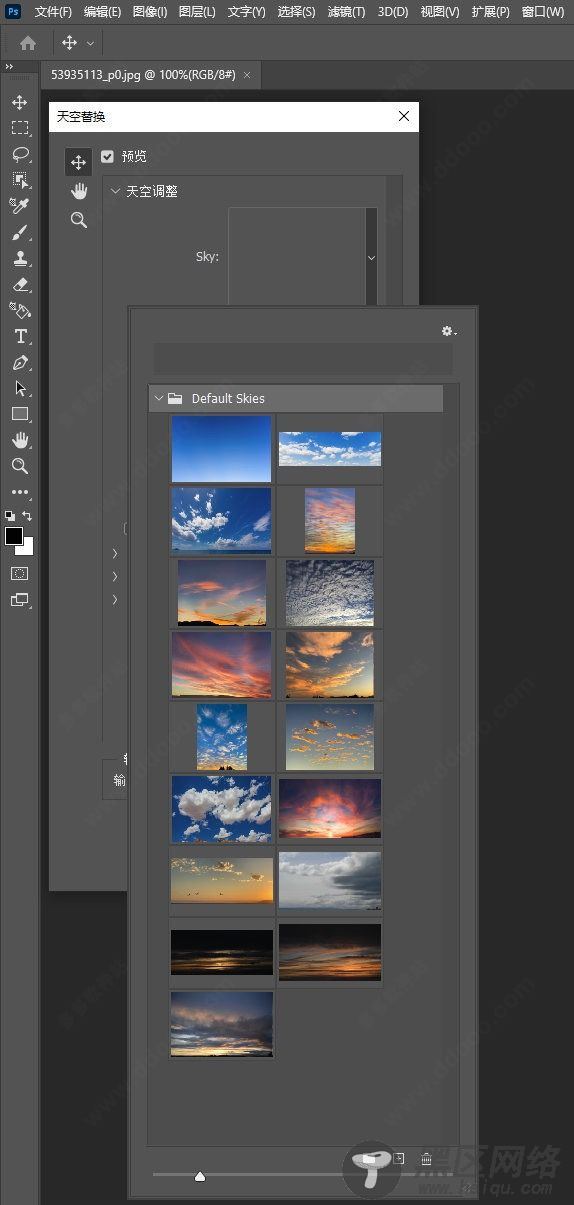Pick the Clone Stamp tool
The image size is (574, 1205).
click(20, 258)
